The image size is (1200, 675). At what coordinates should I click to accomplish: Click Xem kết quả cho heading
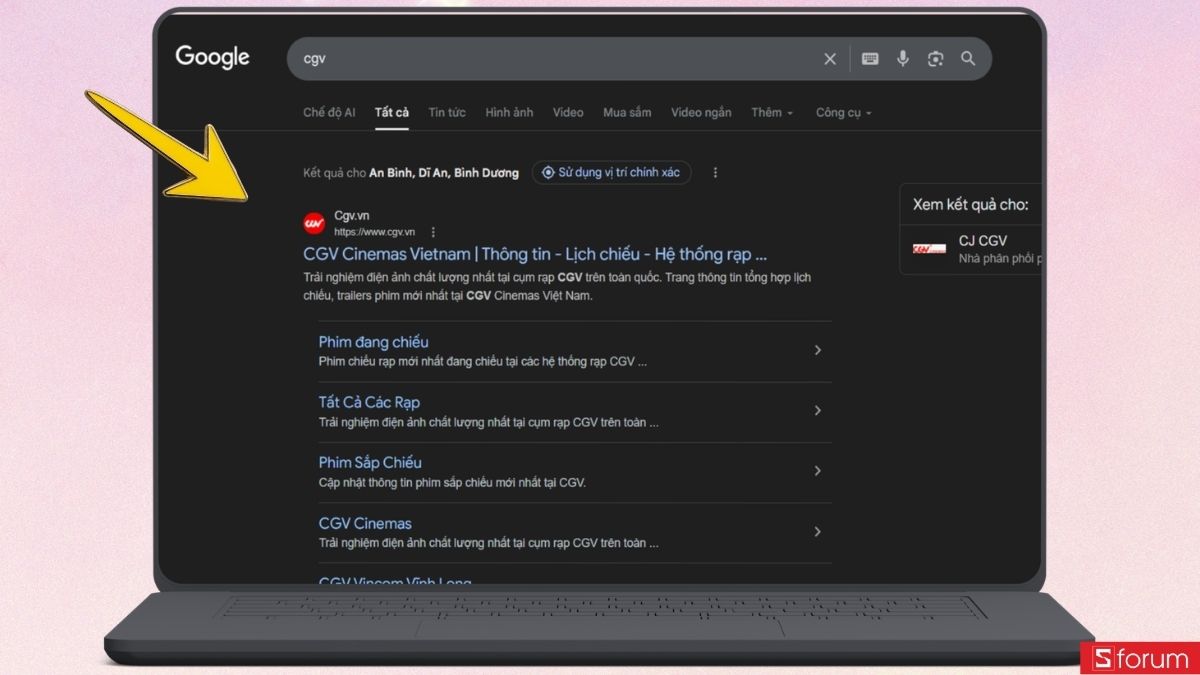pyautogui.click(x=970, y=205)
